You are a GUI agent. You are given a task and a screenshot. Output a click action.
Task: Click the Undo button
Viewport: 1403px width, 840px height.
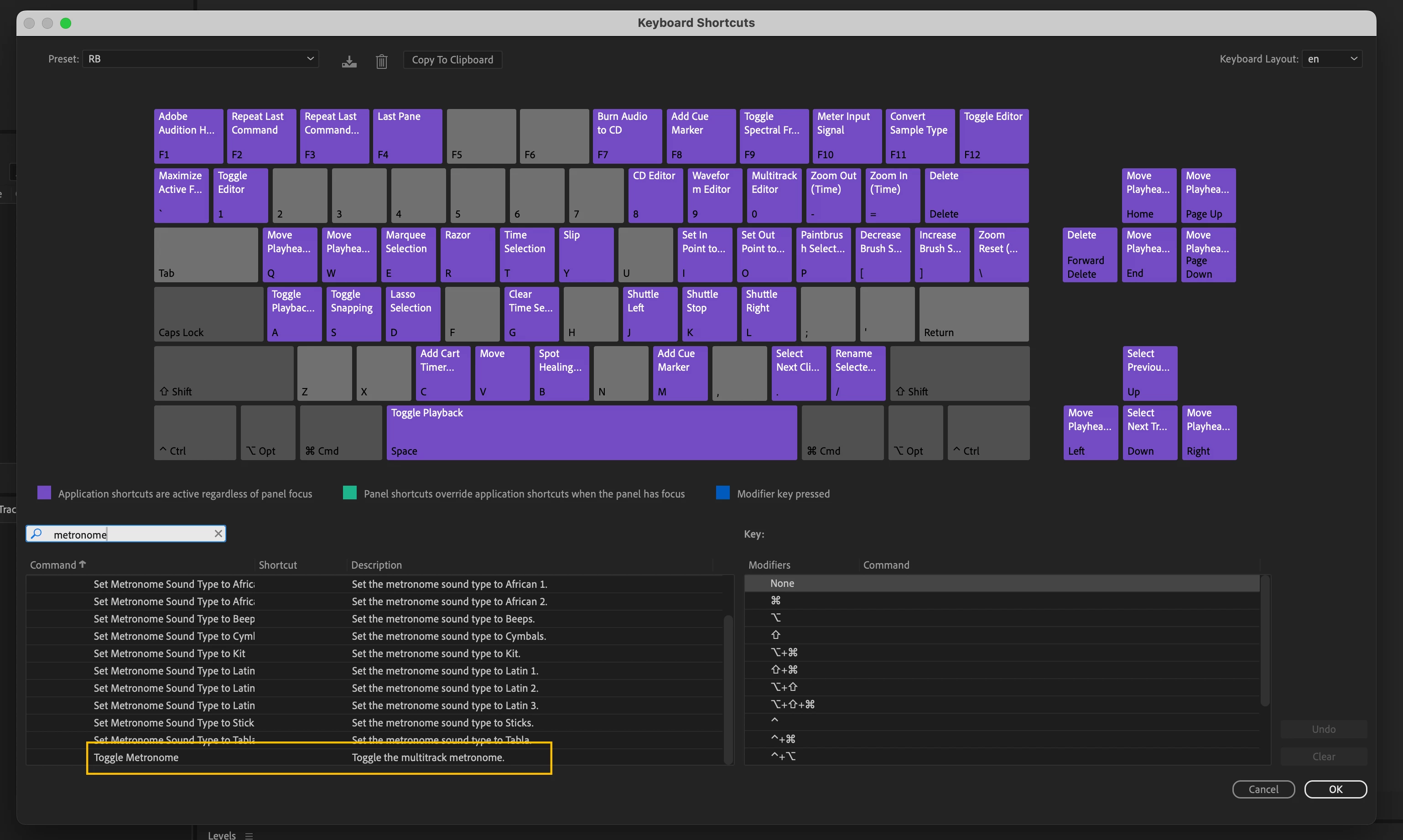coord(1323,729)
